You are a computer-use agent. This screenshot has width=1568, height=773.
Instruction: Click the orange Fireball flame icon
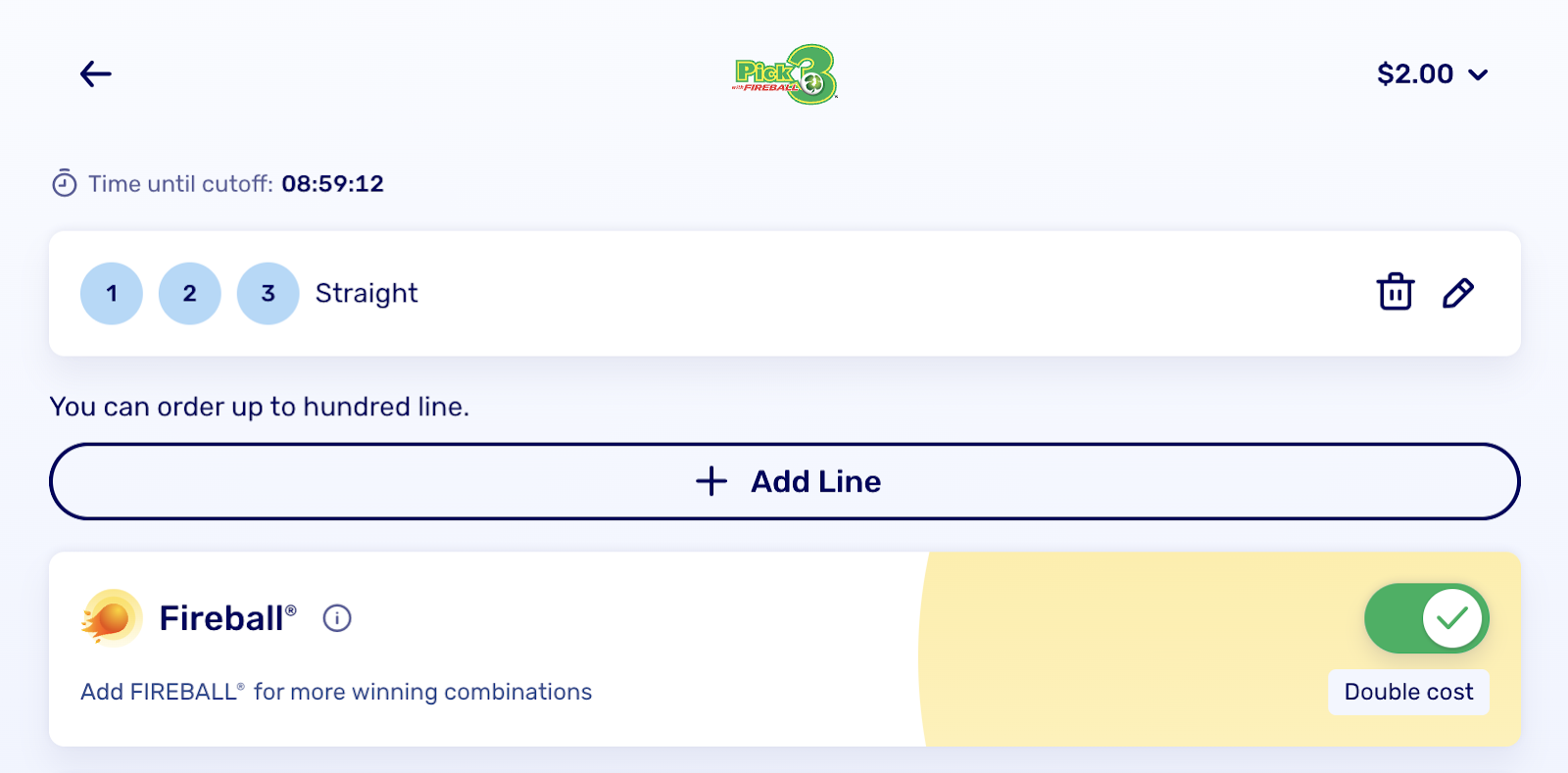[x=111, y=618]
